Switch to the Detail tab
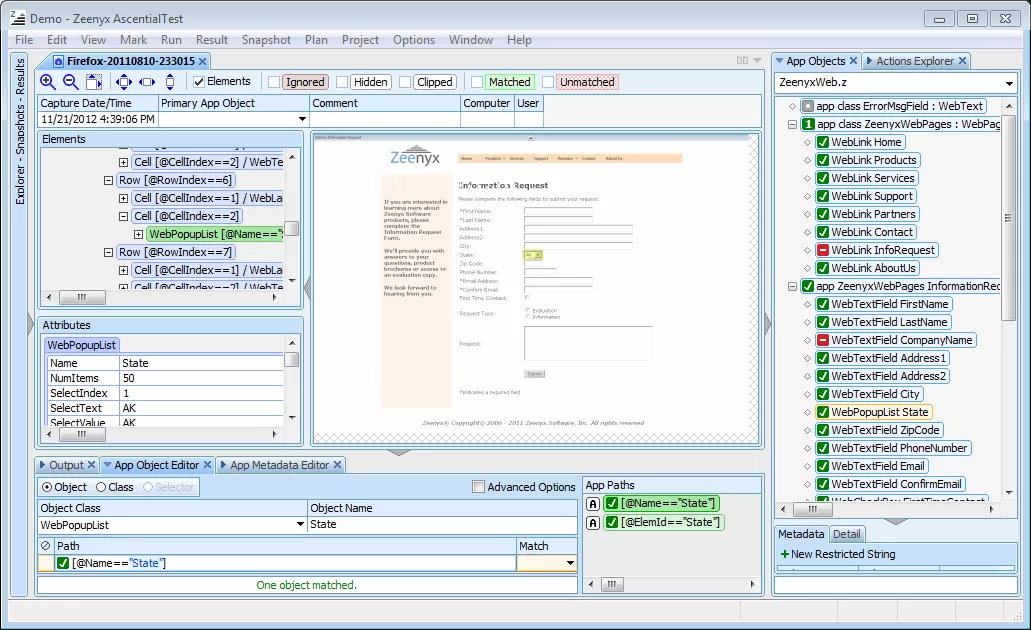 pos(847,535)
